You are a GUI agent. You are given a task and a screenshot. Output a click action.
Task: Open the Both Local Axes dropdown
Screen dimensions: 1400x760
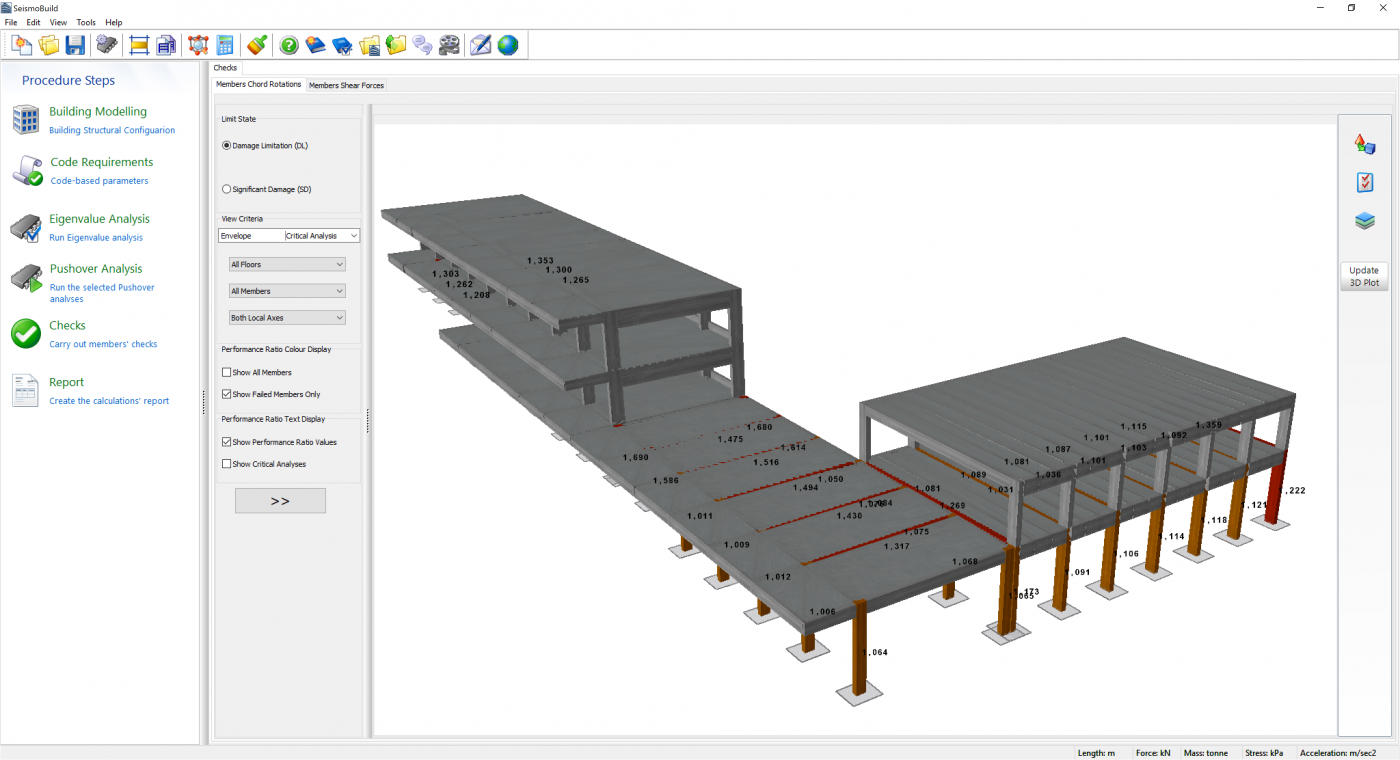tap(287, 318)
